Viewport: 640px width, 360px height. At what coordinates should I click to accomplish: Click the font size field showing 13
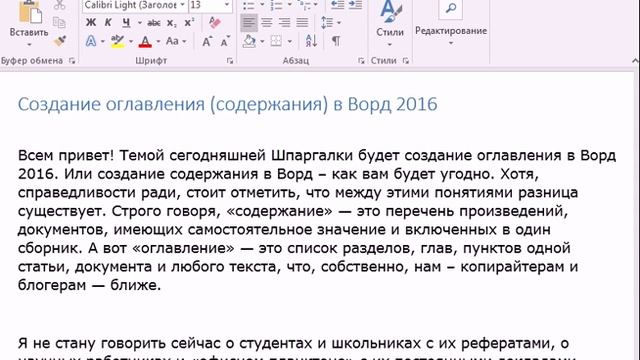(x=206, y=5)
